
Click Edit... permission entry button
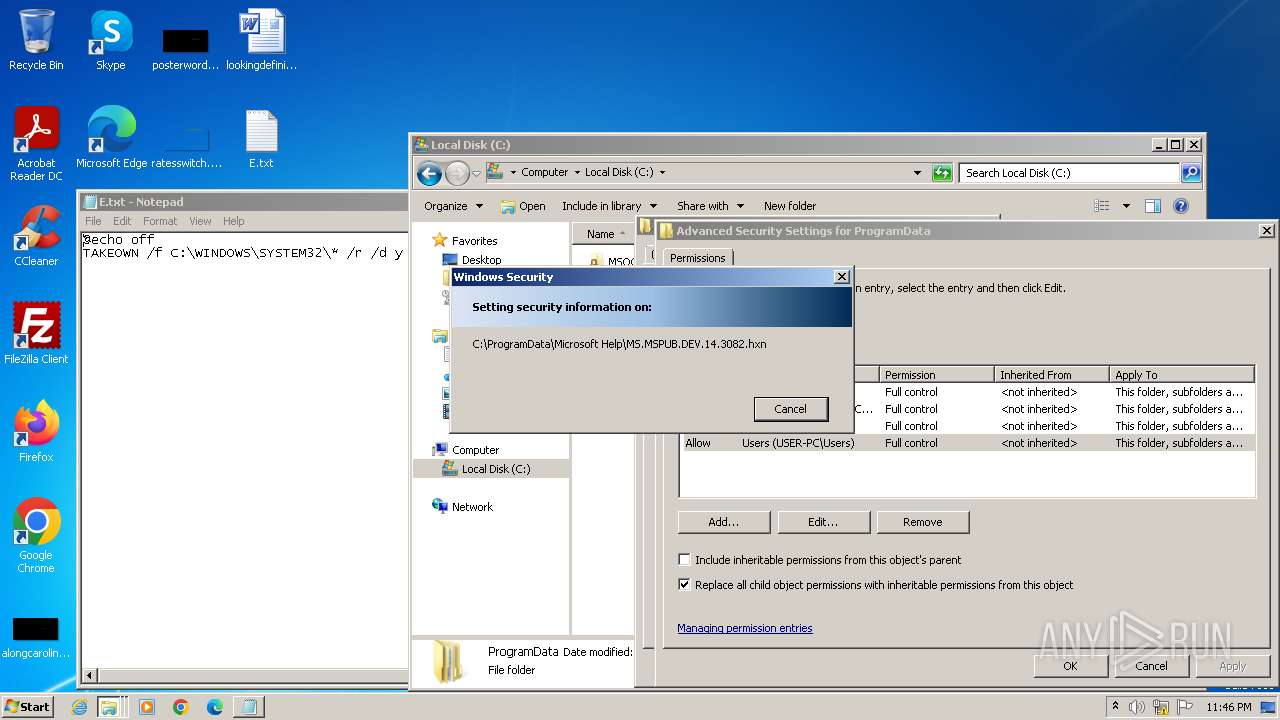tap(823, 522)
